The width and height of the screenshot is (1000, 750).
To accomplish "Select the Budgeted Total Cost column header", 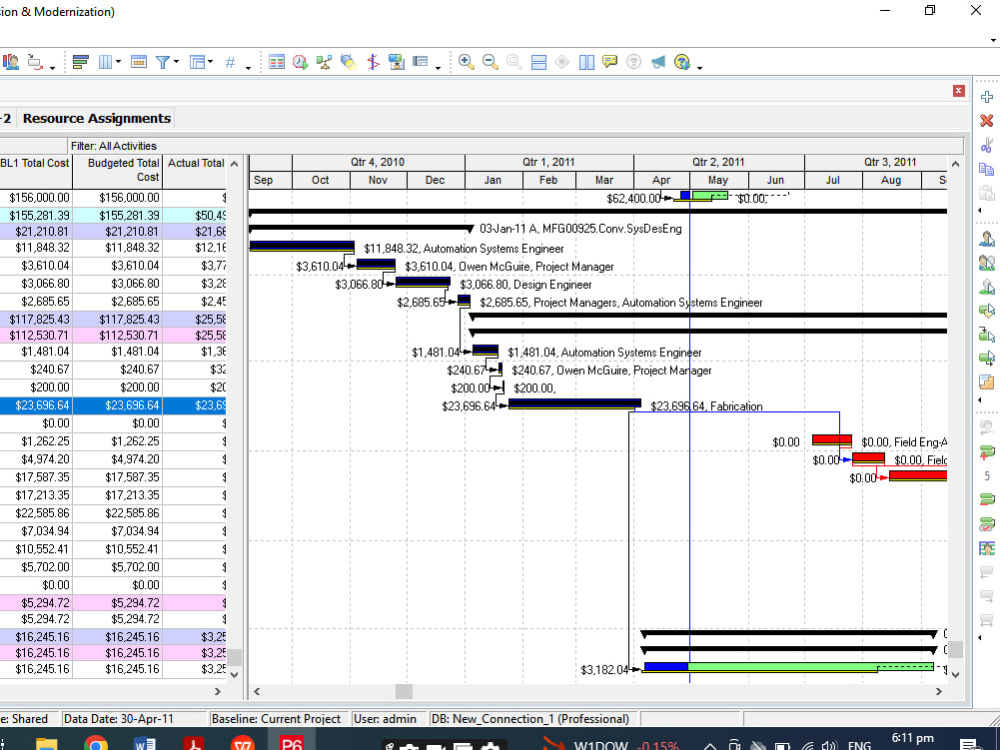I will tap(117, 171).
